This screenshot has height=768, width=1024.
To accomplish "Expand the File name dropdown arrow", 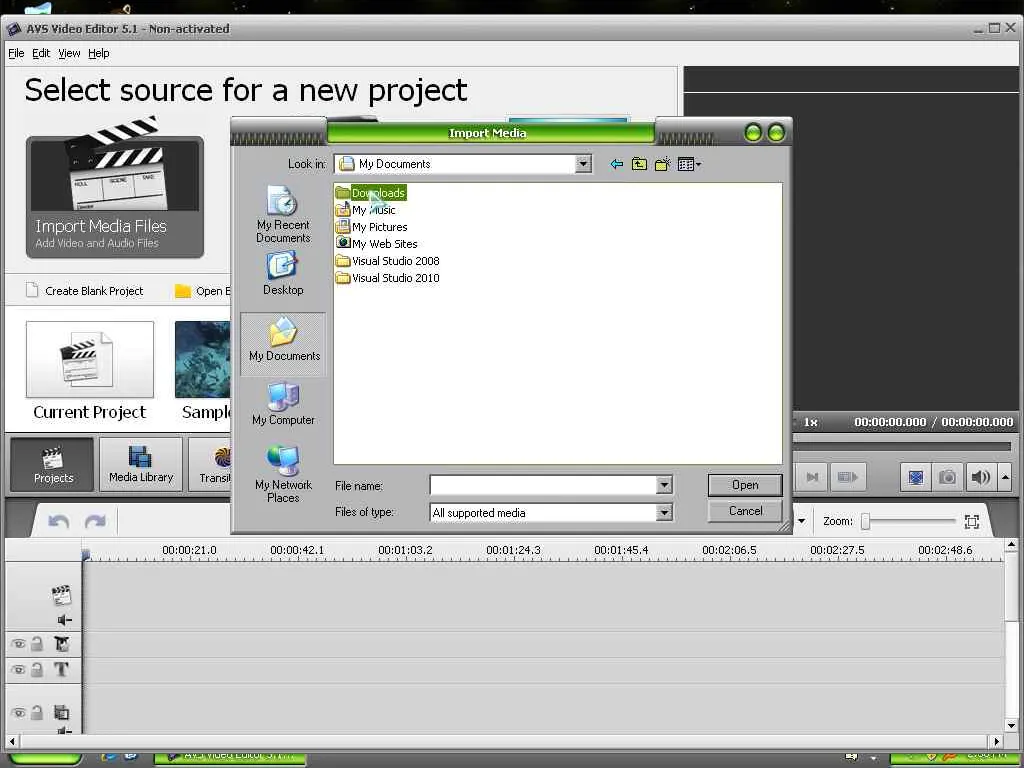I will tap(664, 485).
